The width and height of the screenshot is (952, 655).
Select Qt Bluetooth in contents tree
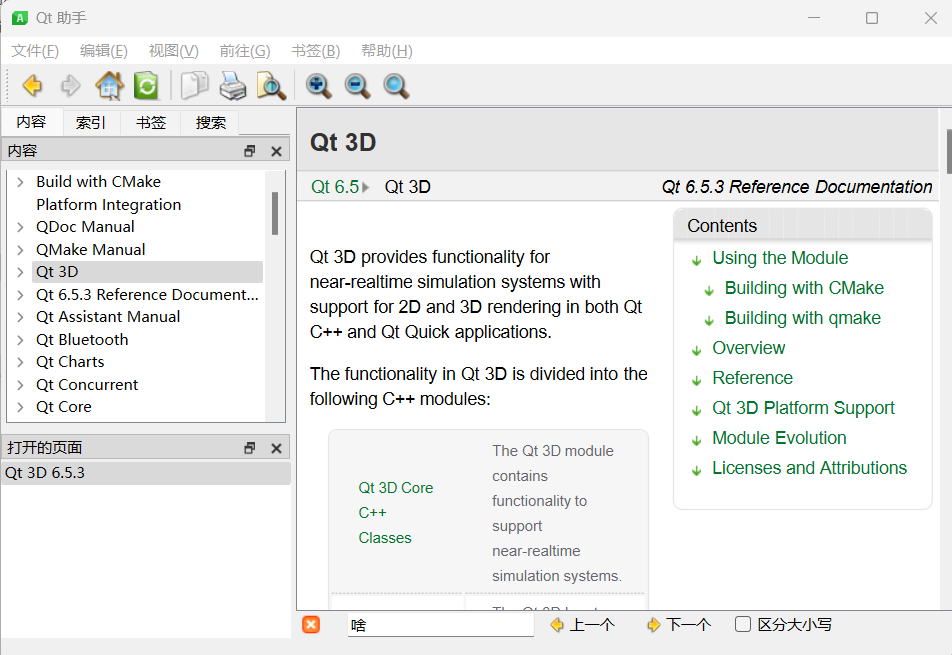coord(83,340)
